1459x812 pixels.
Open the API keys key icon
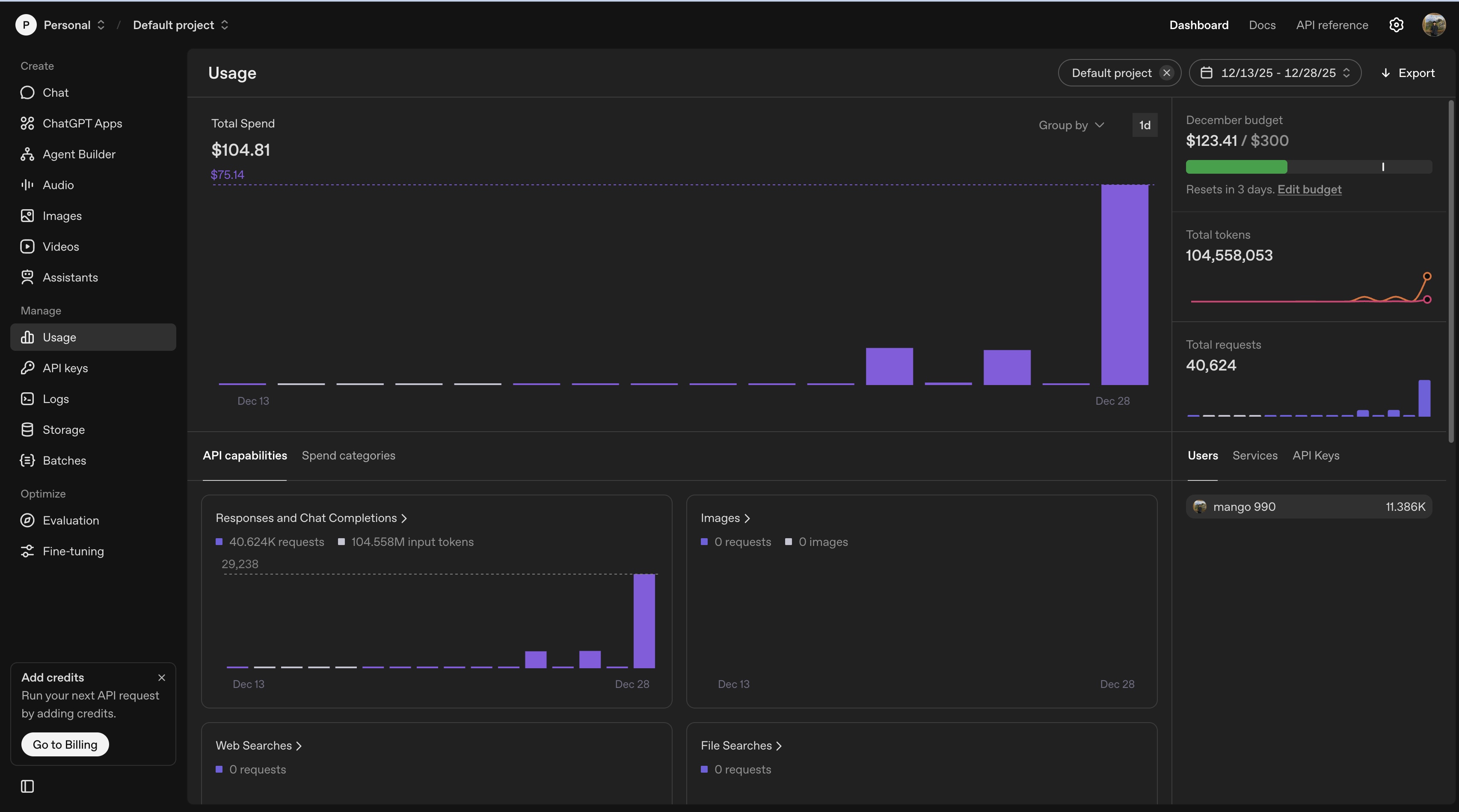click(27, 368)
